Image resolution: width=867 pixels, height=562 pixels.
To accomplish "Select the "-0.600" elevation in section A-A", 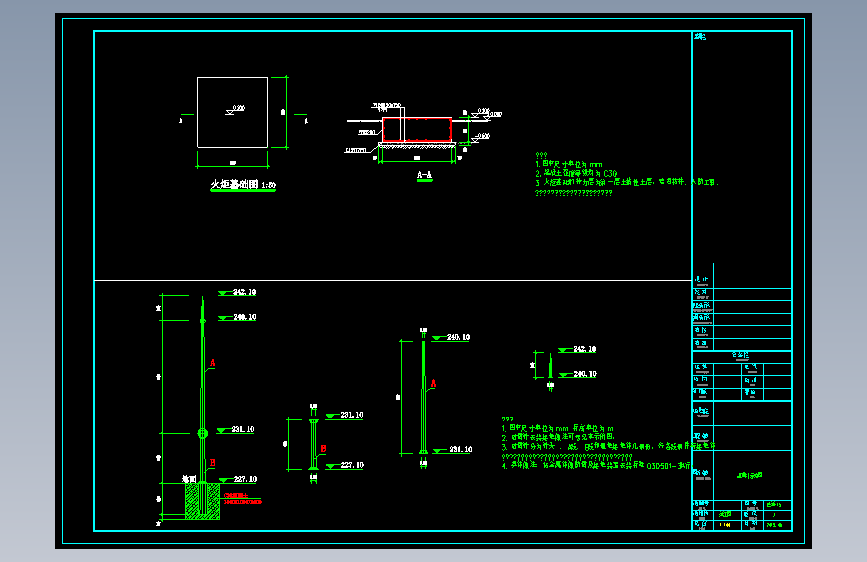I will [483, 136].
